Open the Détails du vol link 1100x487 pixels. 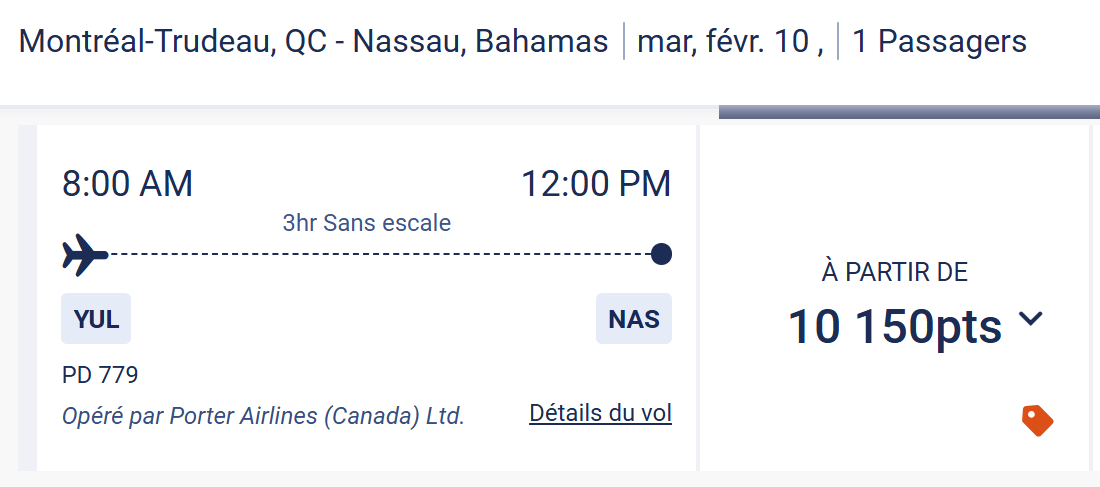point(600,413)
